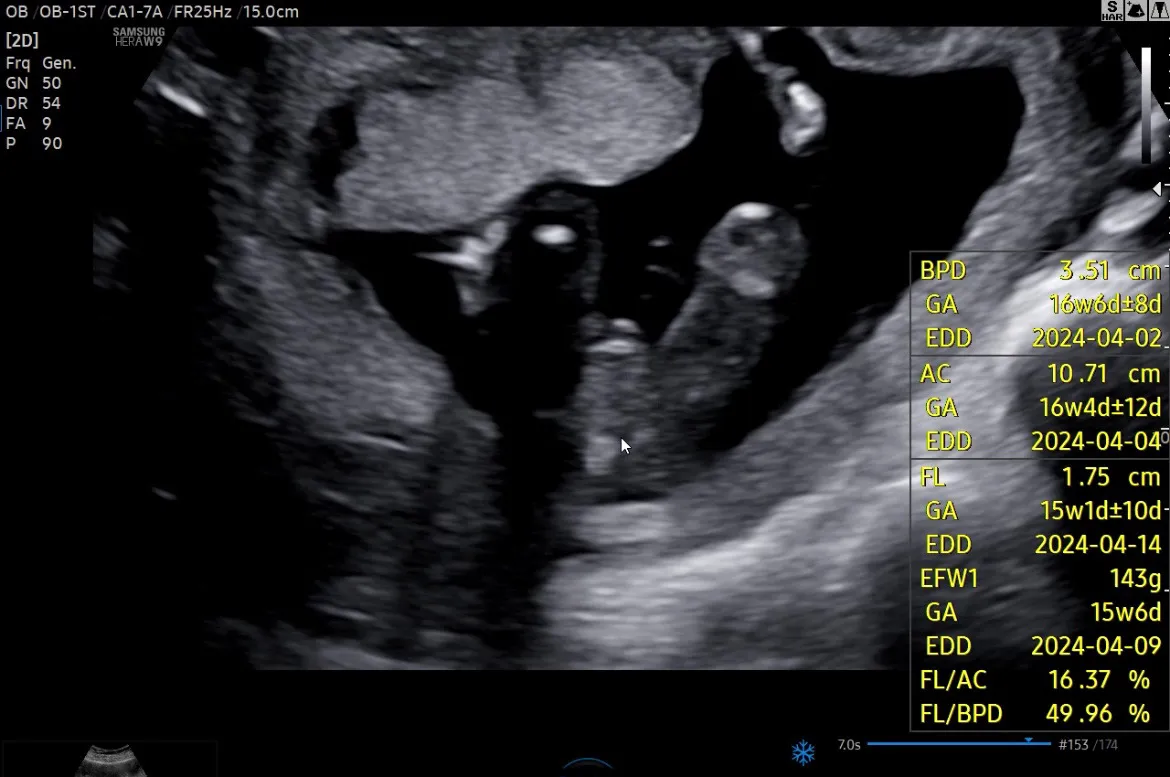
Task: Click the AC measurement value 10.71 cm
Action: coord(1104,373)
